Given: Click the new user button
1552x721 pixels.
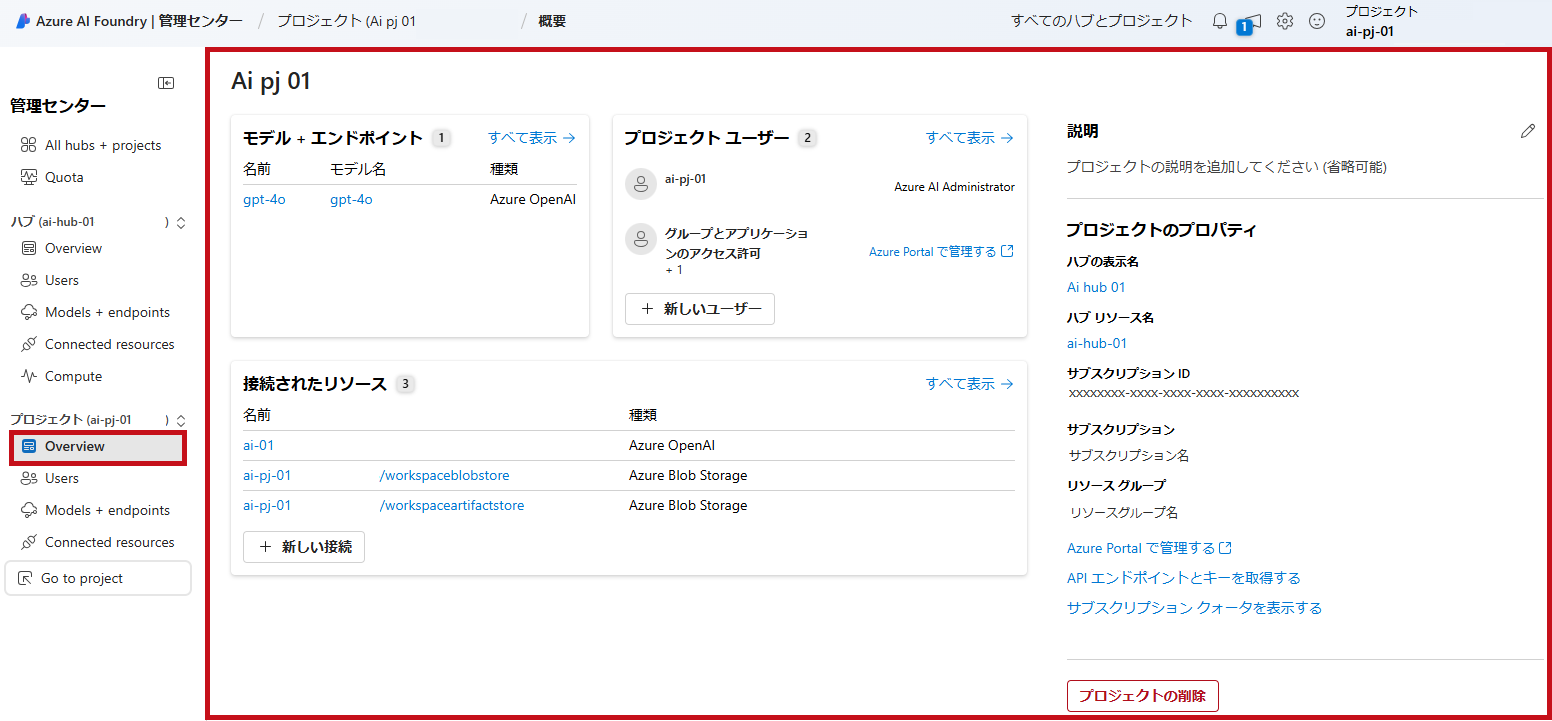Looking at the screenshot, I should [x=700, y=309].
